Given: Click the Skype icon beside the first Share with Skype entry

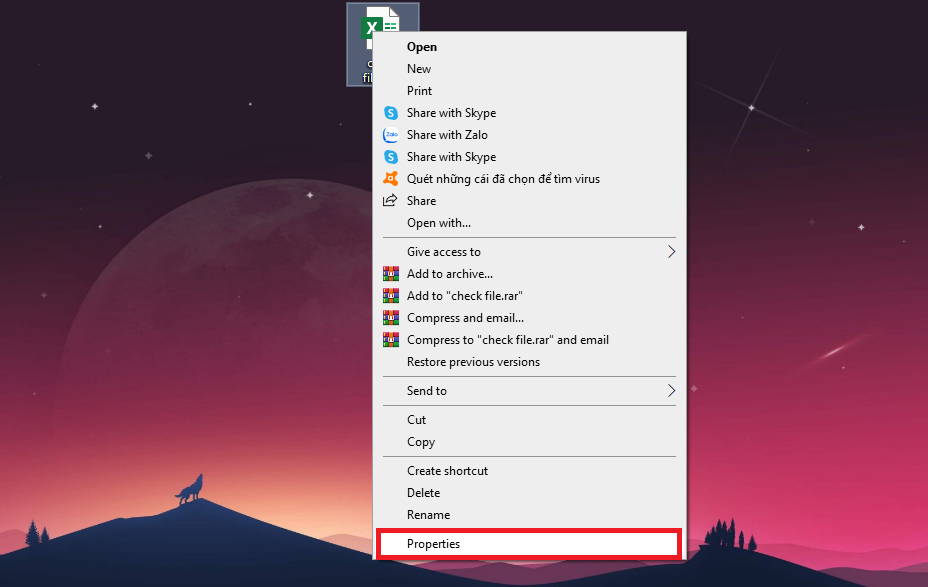Looking at the screenshot, I should [391, 113].
